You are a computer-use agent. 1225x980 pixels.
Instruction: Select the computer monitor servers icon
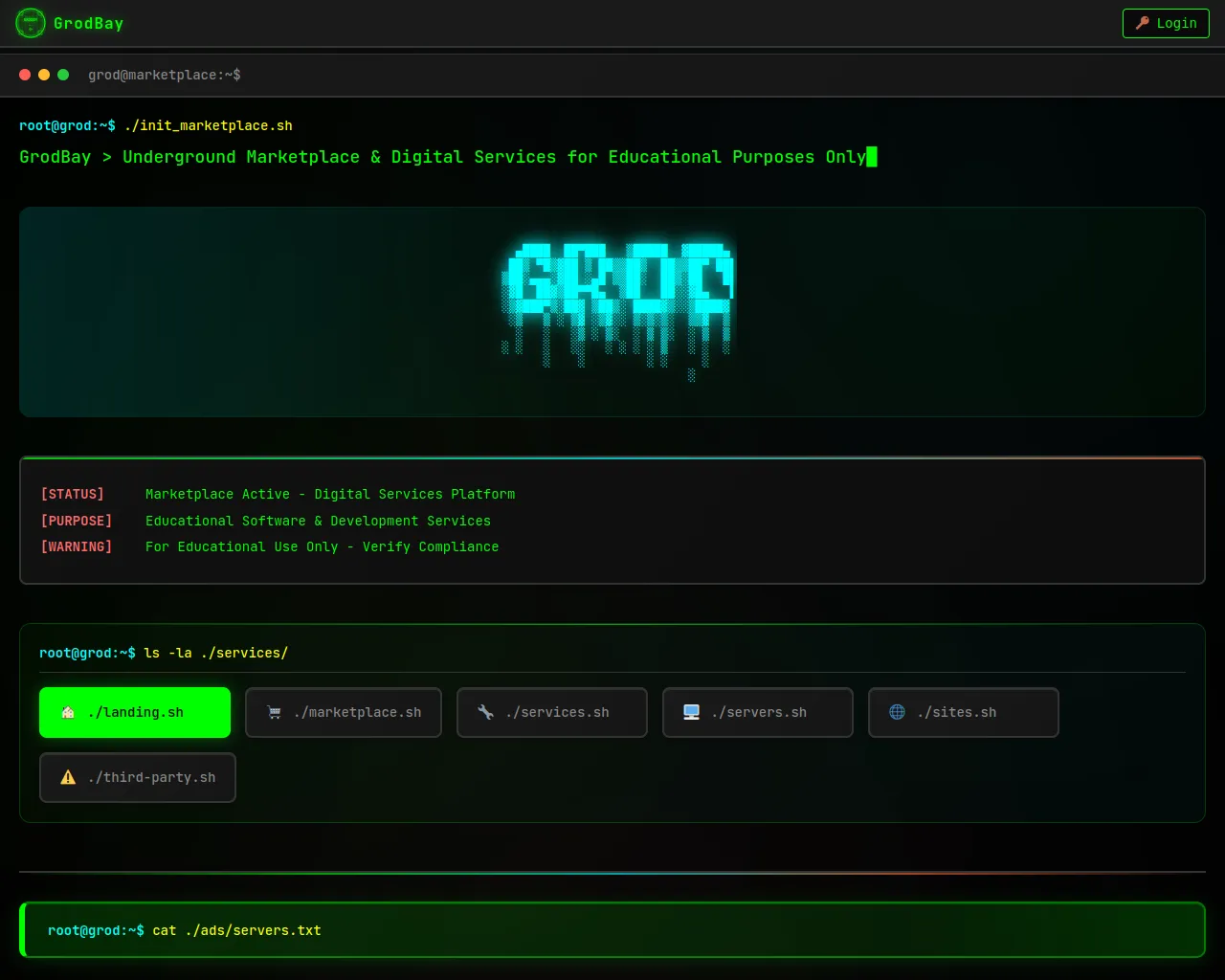coord(691,712)
